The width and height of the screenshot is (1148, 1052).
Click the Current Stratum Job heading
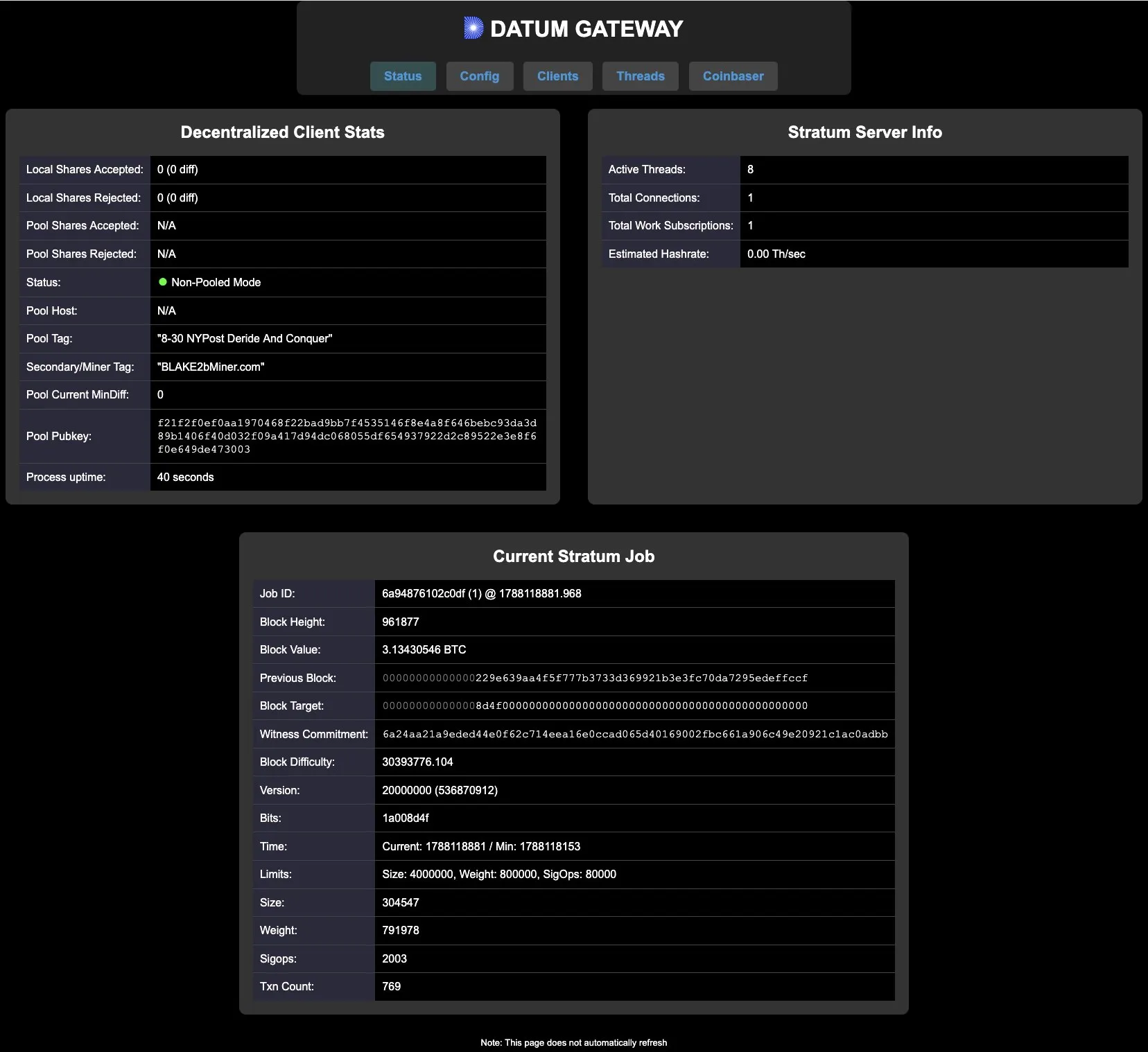pyautogui.click(x=574, y=556)
